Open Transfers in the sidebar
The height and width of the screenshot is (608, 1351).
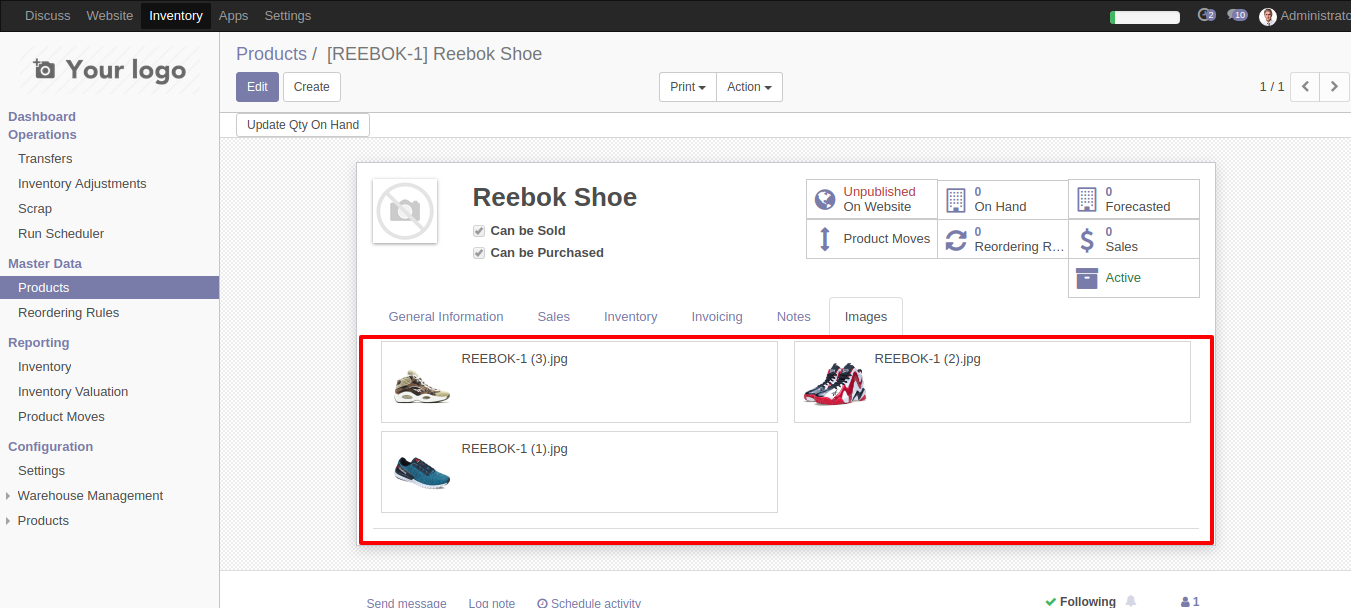tap(45, 159)
